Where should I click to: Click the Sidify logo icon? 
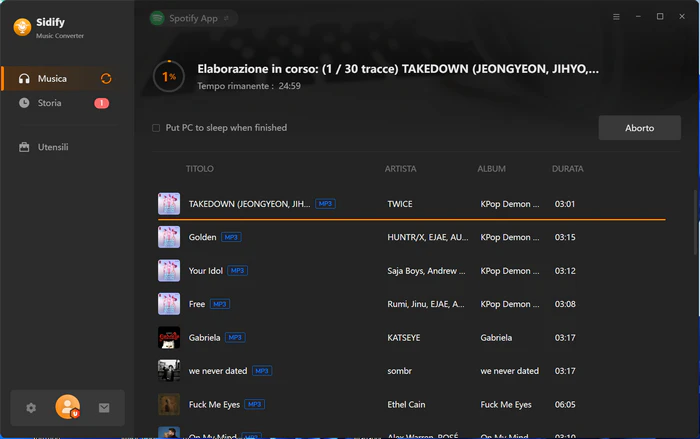click(22, 27)
